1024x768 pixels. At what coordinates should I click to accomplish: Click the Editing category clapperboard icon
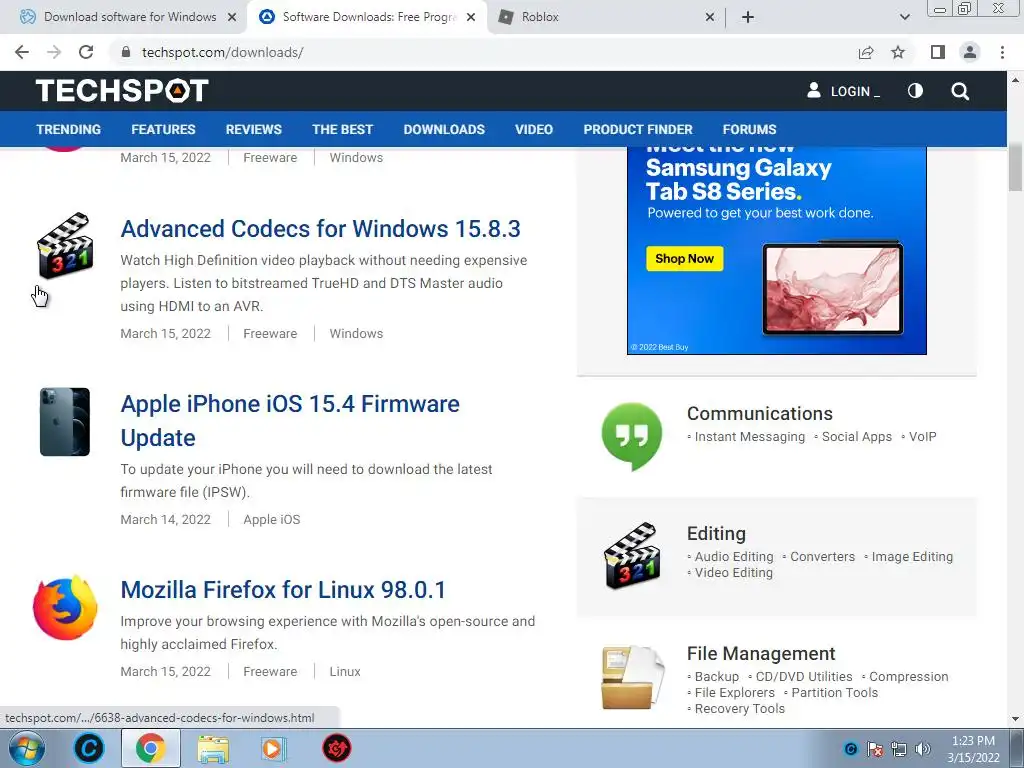pos(632,556)
